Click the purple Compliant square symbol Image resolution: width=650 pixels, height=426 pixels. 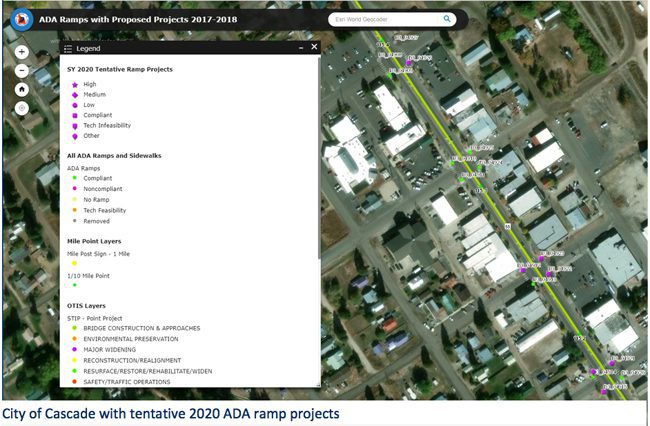(x=75, y=116)
